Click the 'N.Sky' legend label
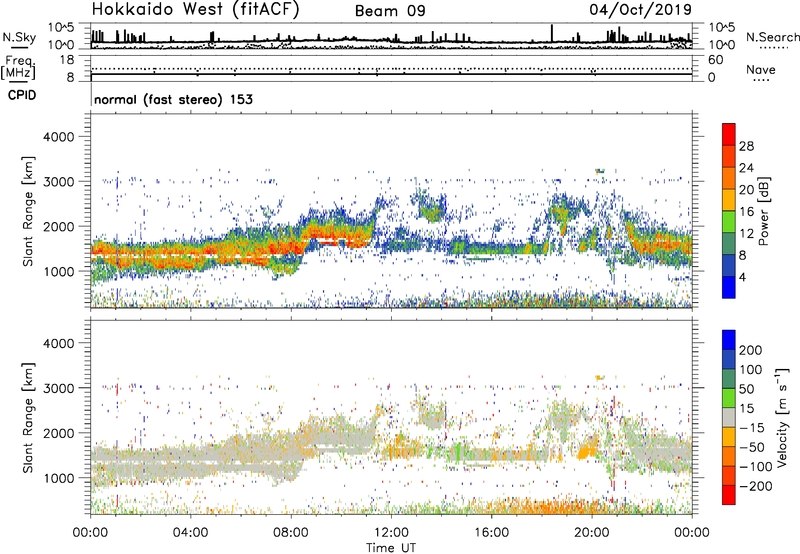 pos(19,37)
